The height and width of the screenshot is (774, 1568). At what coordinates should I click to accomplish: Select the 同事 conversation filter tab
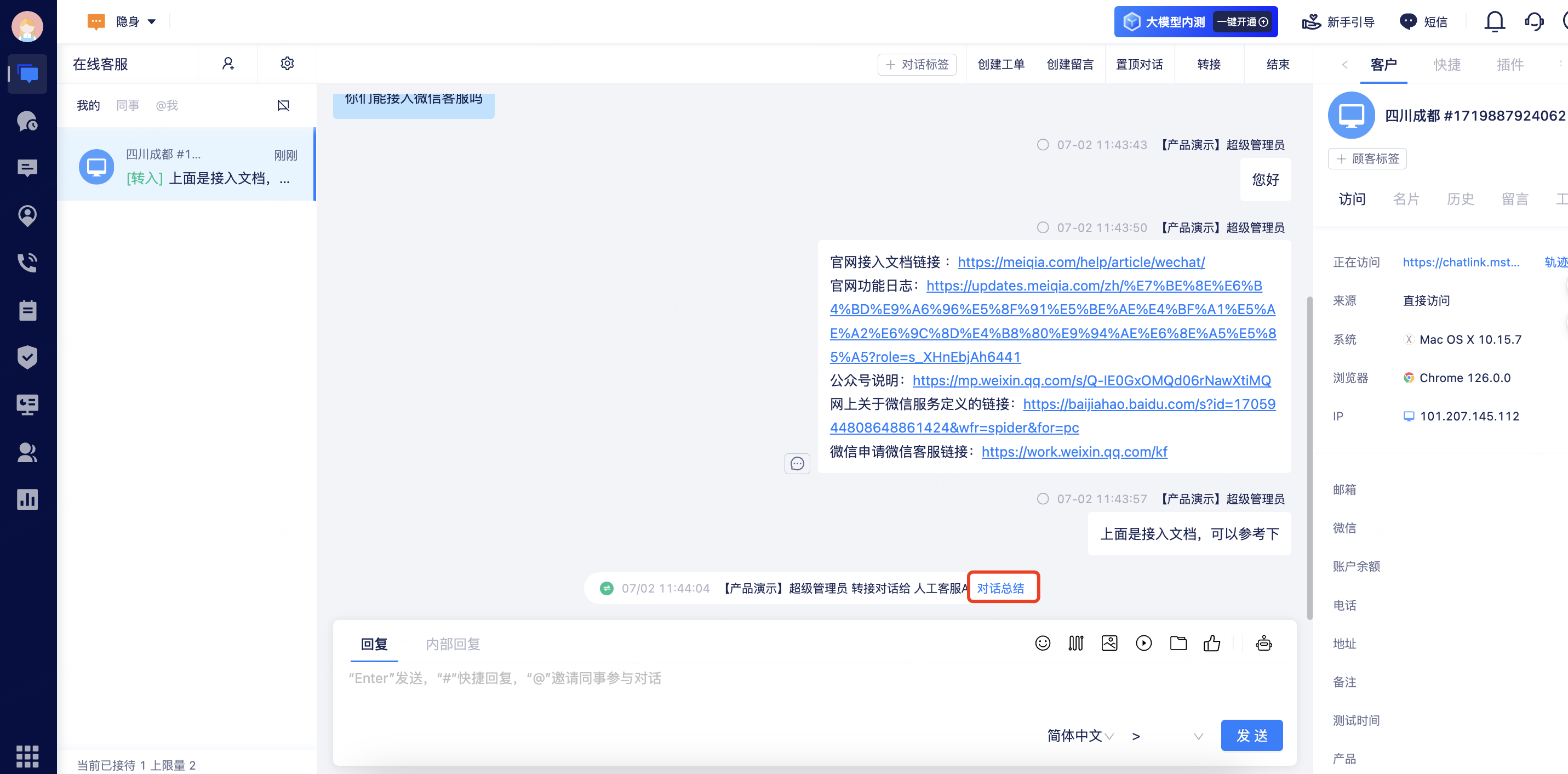point(128,105)
